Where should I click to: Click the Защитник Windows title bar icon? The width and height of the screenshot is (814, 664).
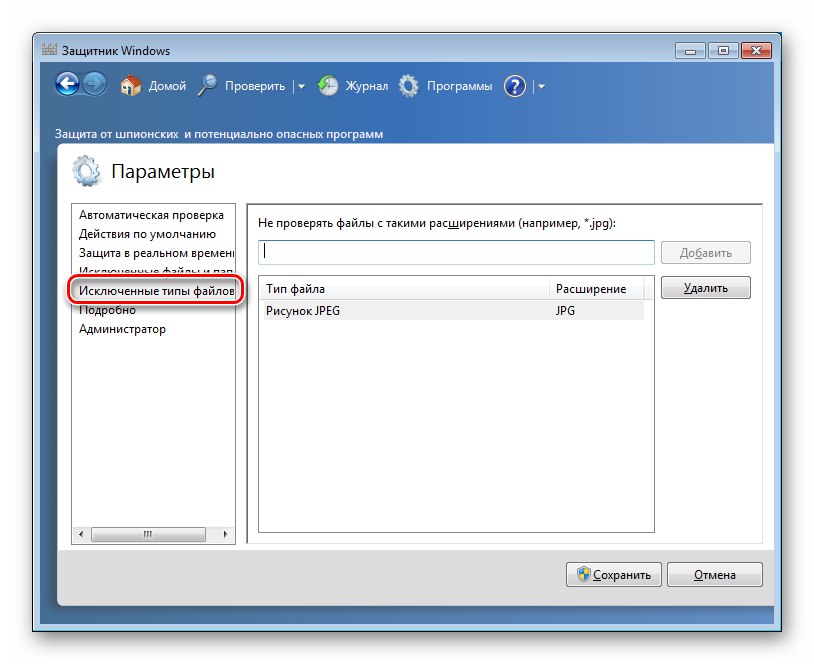pos(49,50)
